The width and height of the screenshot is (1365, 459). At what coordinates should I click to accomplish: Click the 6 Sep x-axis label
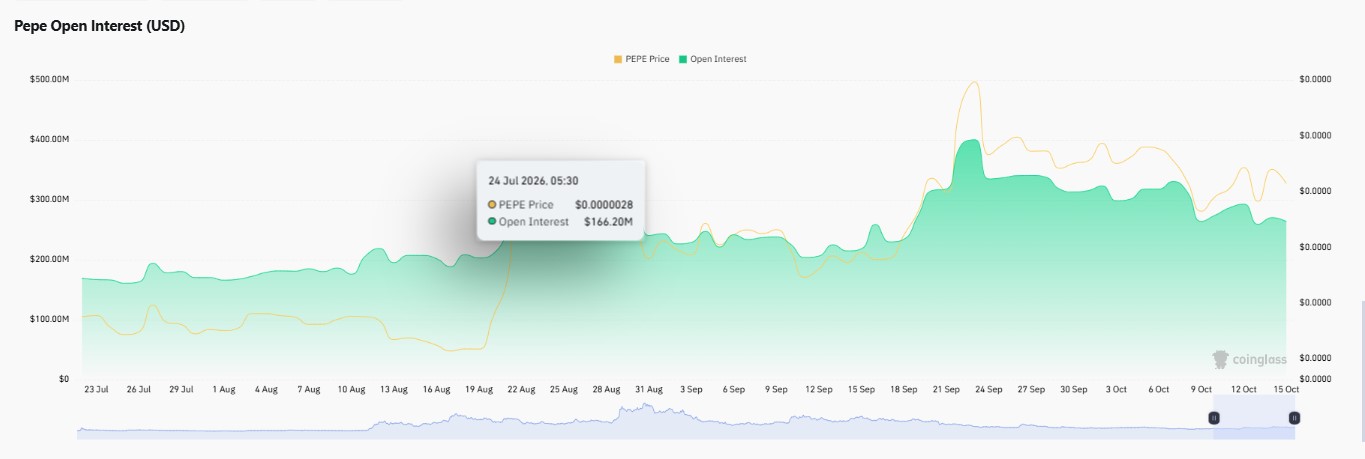click(x=733, y=388)
